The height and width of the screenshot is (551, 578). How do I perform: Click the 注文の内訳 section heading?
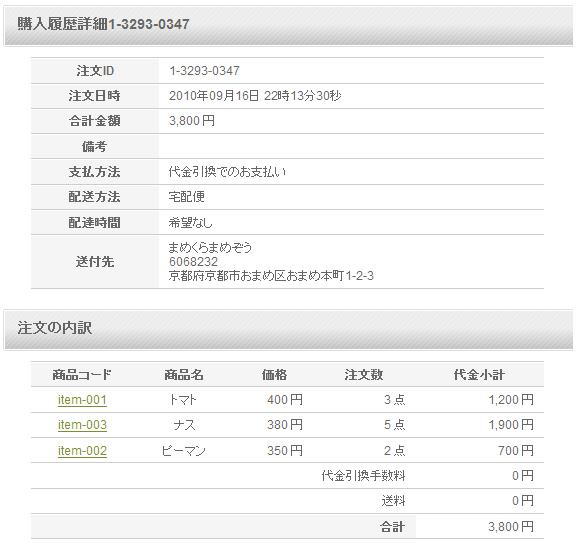[x=55, y=328]
